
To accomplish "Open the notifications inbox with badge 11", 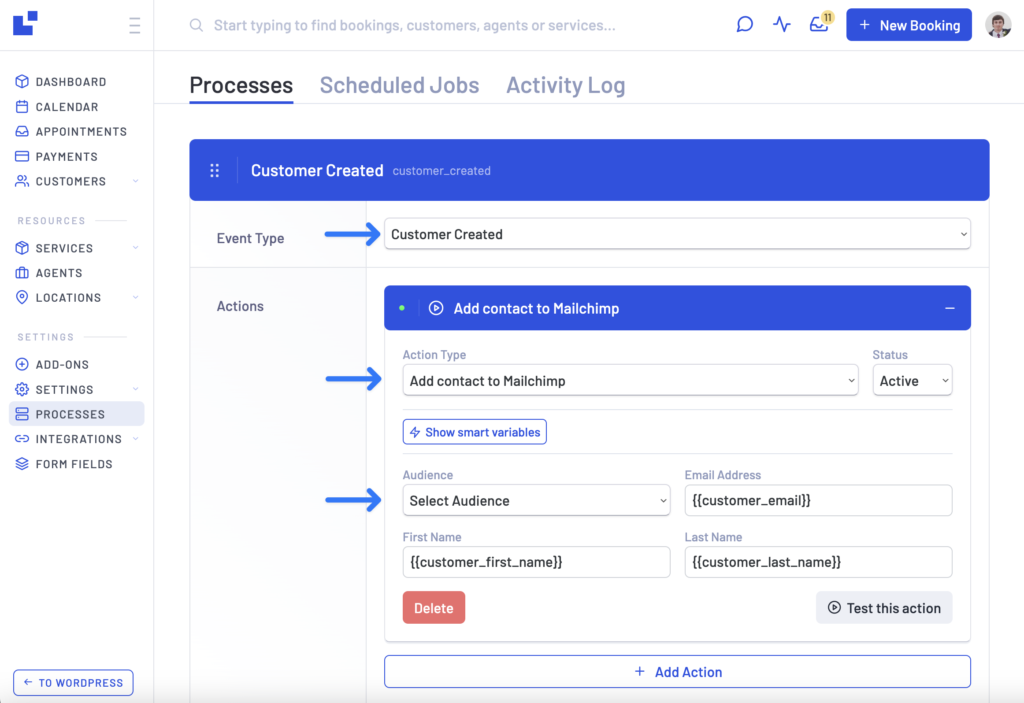I will [x=819, y=25].
